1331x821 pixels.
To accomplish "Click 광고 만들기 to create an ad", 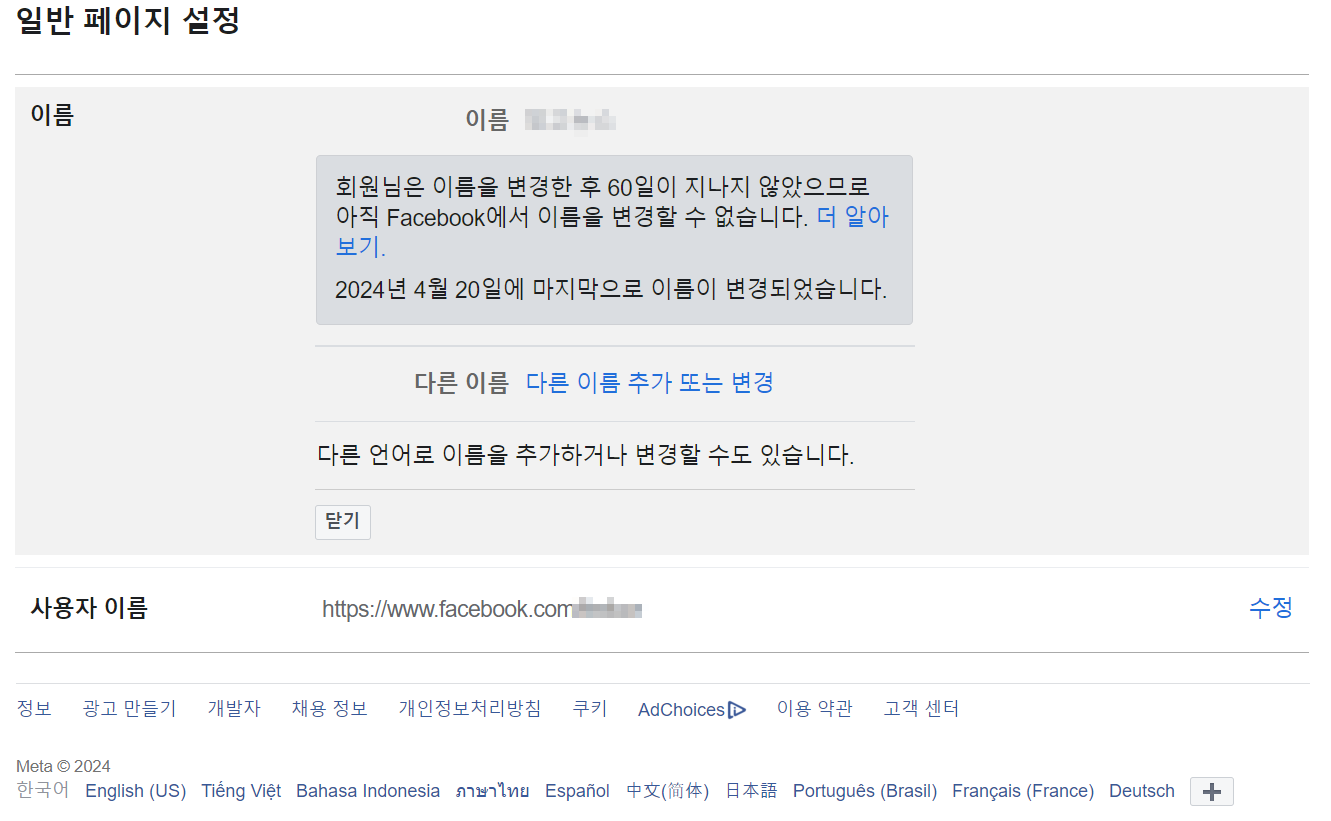I will coord(129,708).
